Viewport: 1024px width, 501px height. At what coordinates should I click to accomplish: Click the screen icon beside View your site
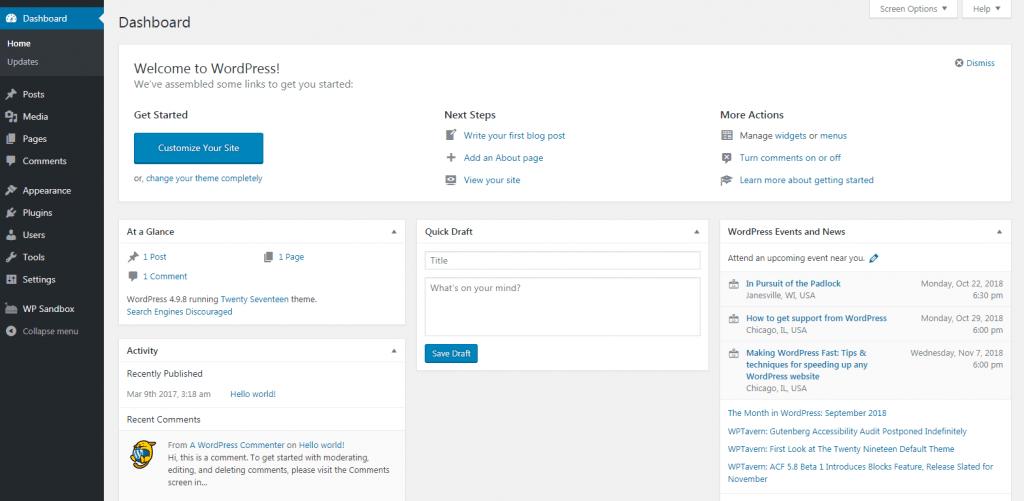(451, 180)
